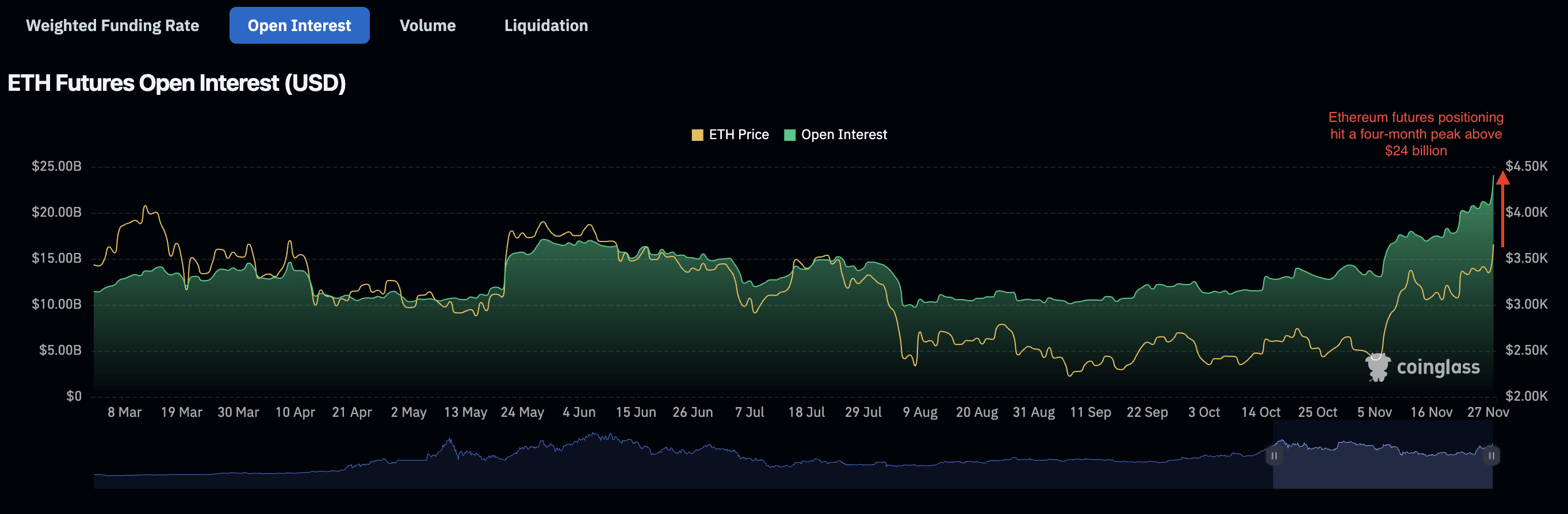The width and height of the screenshot is (1568, 514).
Task: Switch to the Weighted Funding Rate tab
Action: pyautogui.click(x=113, y=25)
